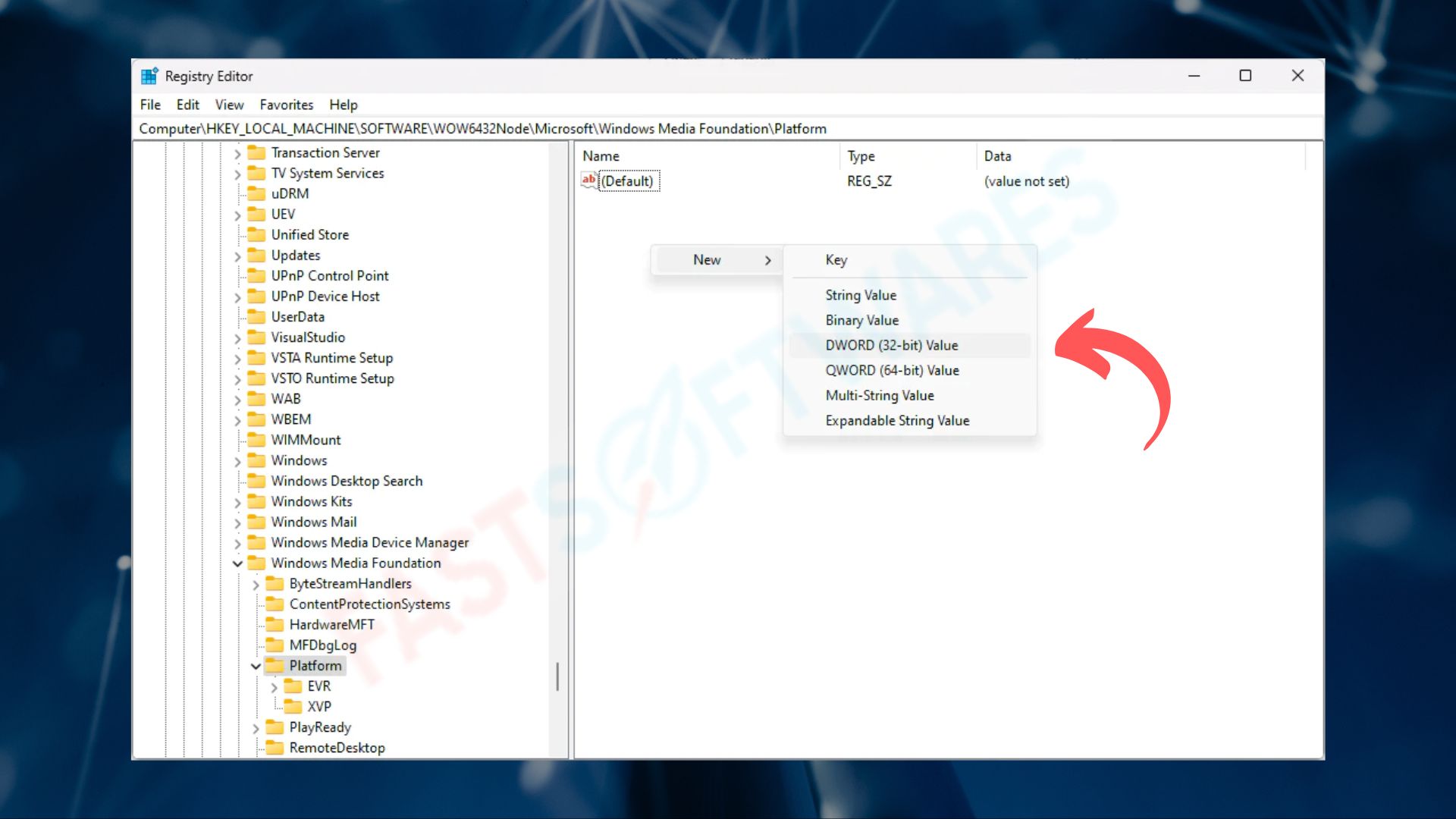The width and height of the screenshot is (1456, 819).
Task: Click the Windows Desktop Search folder icon
Action: (257, 481)
